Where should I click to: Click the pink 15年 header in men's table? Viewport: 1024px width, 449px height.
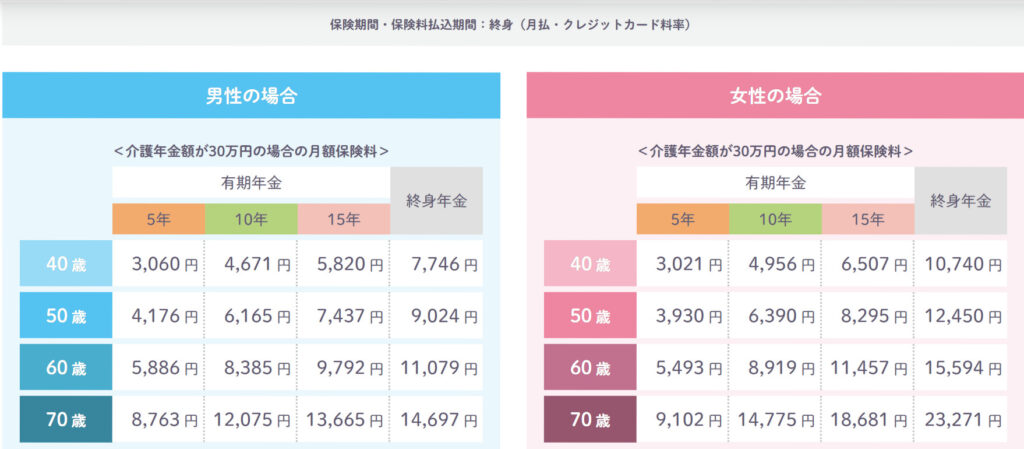[343, 219]
